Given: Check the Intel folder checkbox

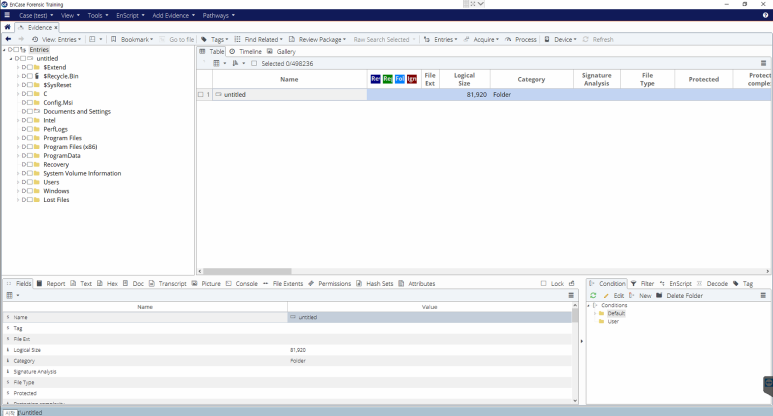Looking at the screenshot, I should [x=30, y=120].
